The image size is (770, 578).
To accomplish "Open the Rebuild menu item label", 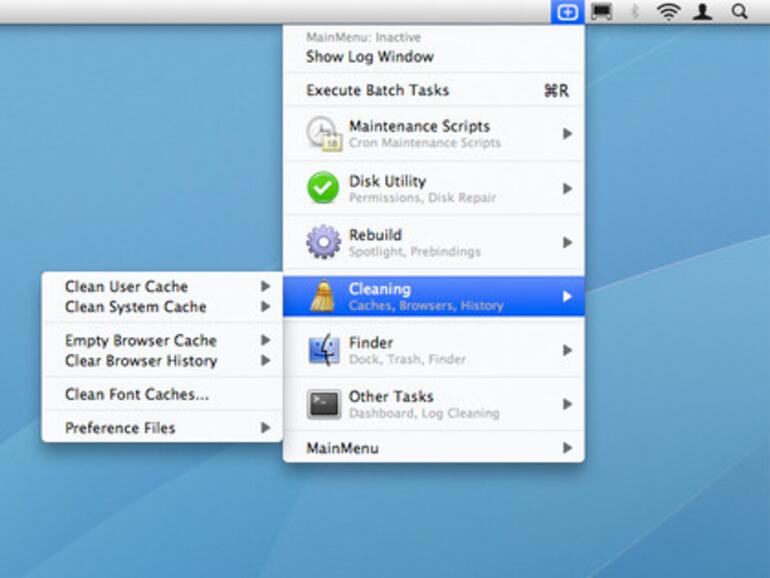I will (x=375, y=235).
